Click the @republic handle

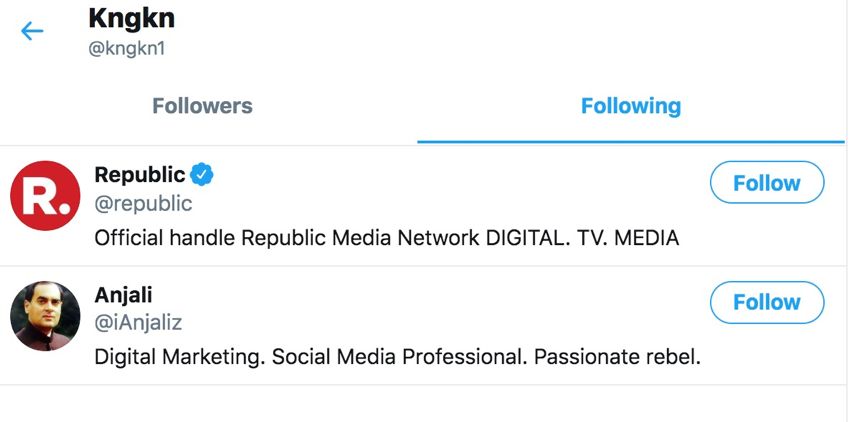click(143, 204)
